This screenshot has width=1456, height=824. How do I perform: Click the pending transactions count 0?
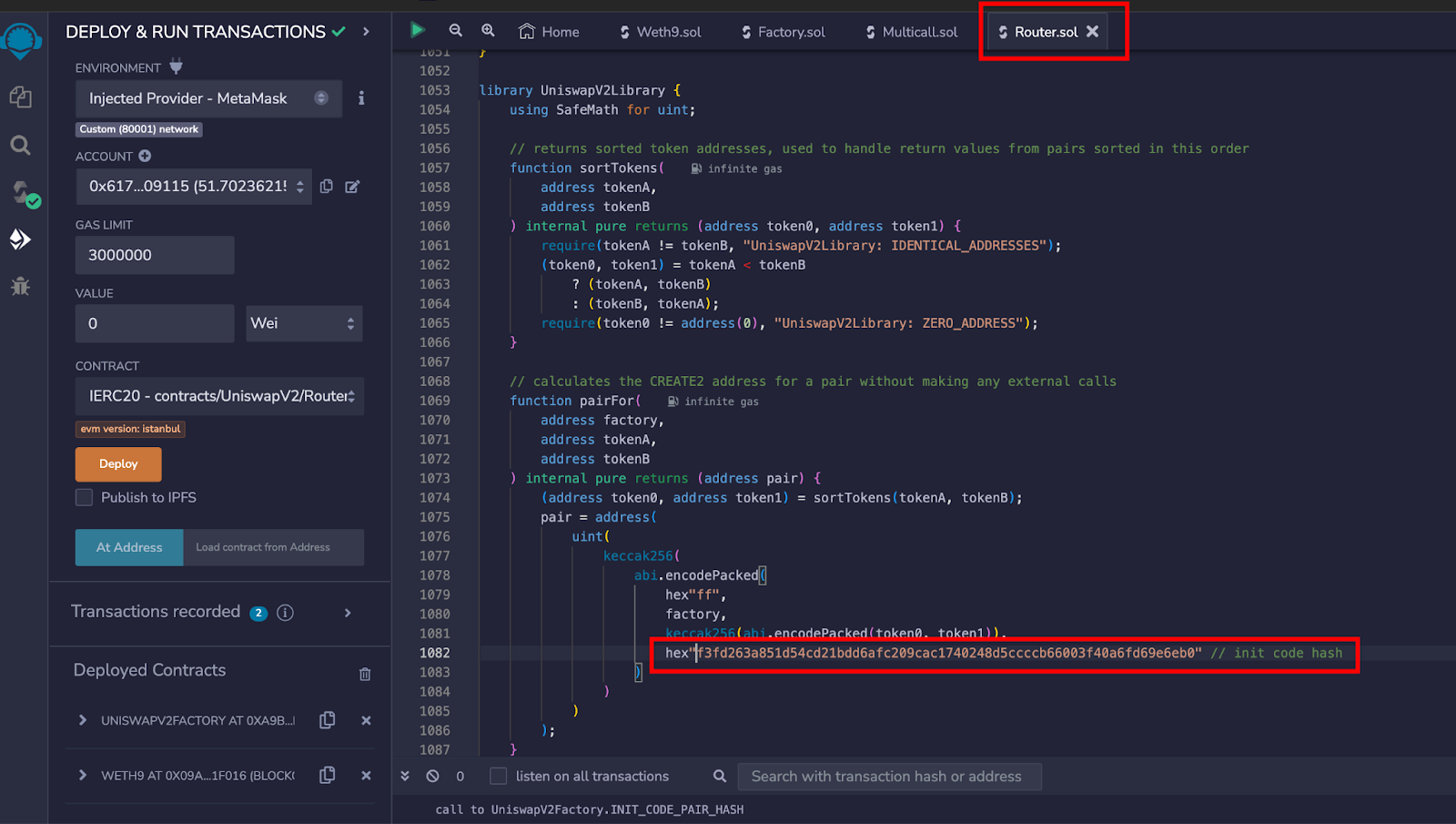coord(460,777)
